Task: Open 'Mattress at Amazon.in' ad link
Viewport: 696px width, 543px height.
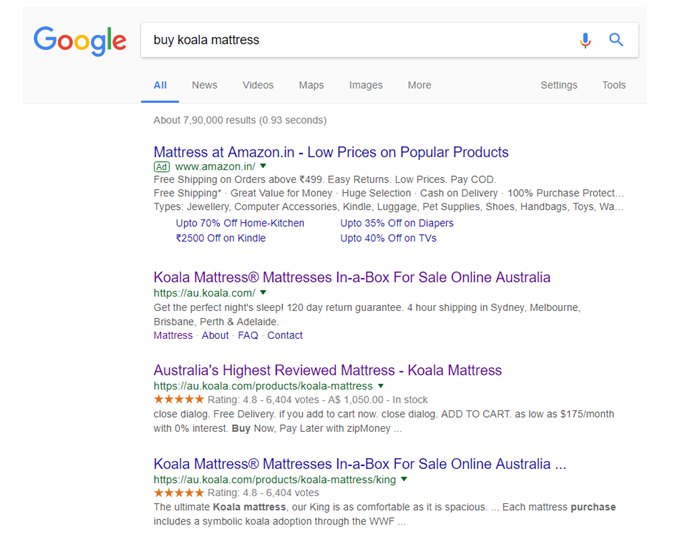Action: pos(331,152)
